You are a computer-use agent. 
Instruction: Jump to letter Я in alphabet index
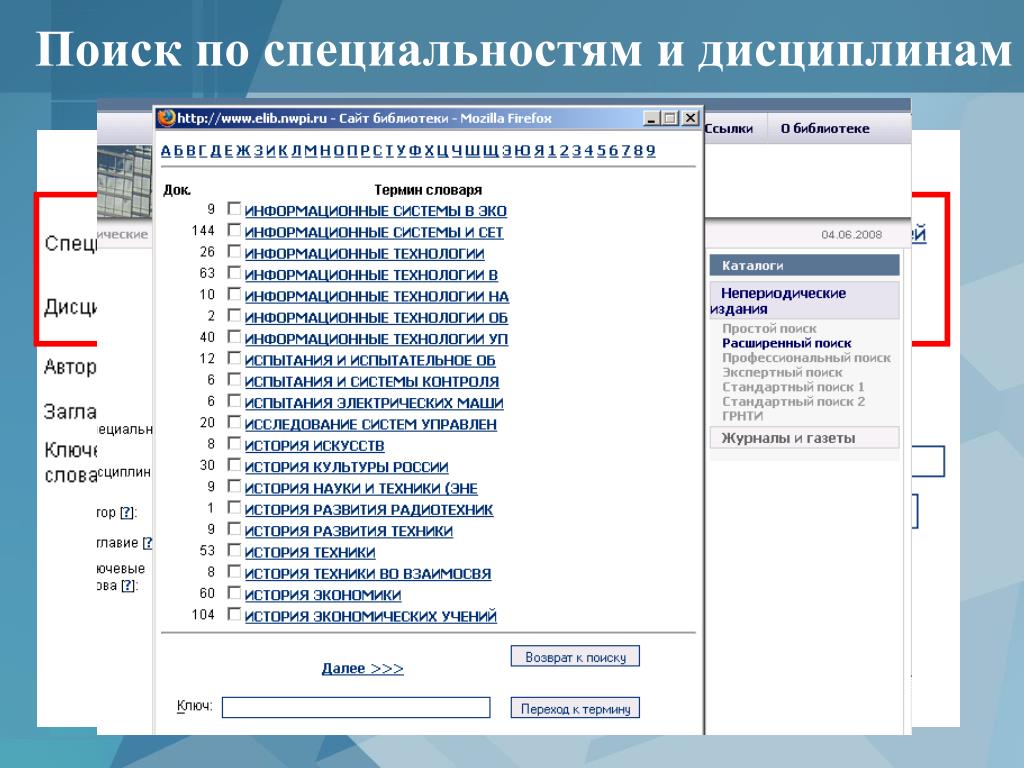coord(539,151)
